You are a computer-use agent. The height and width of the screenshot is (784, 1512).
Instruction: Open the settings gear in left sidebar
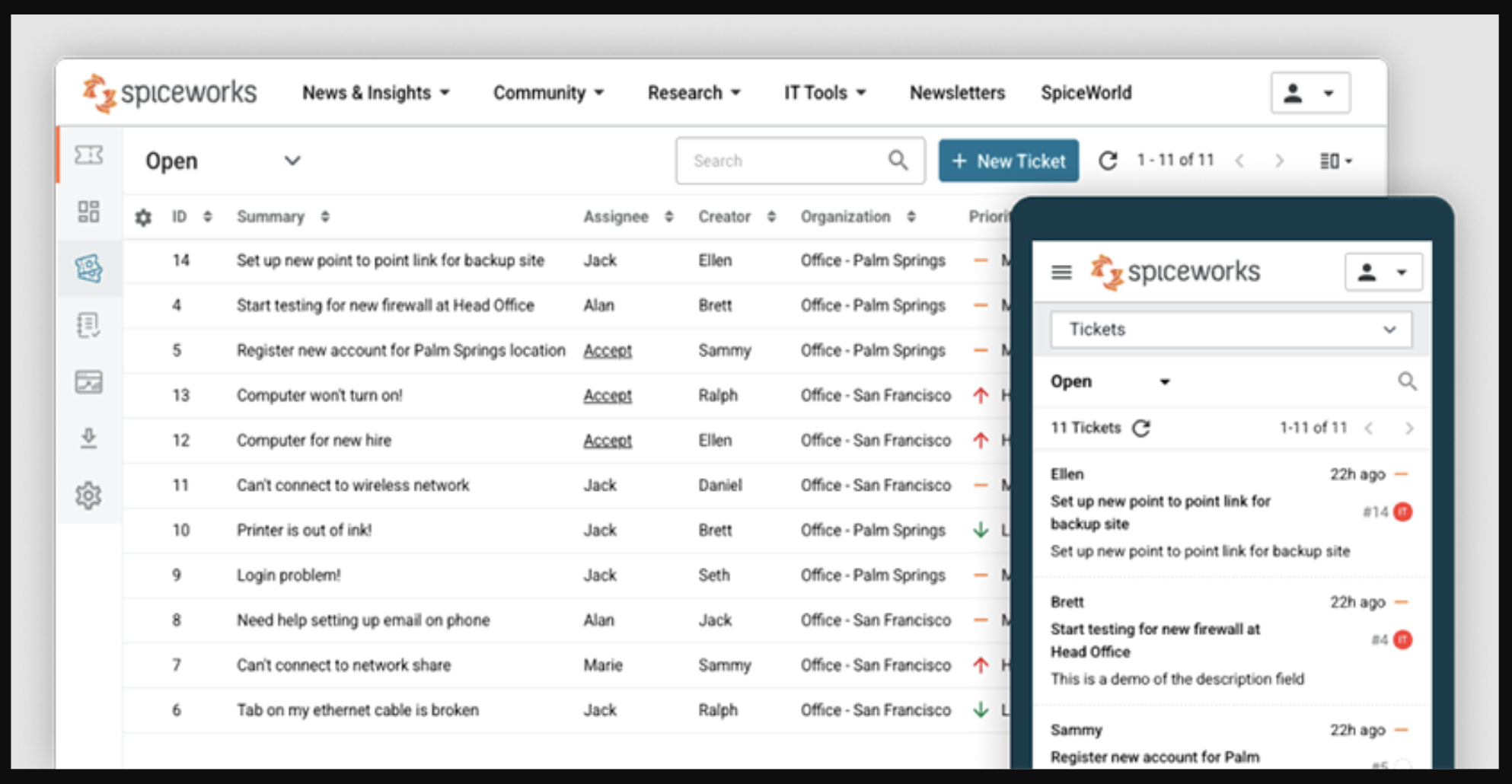[x=88, y=496]
